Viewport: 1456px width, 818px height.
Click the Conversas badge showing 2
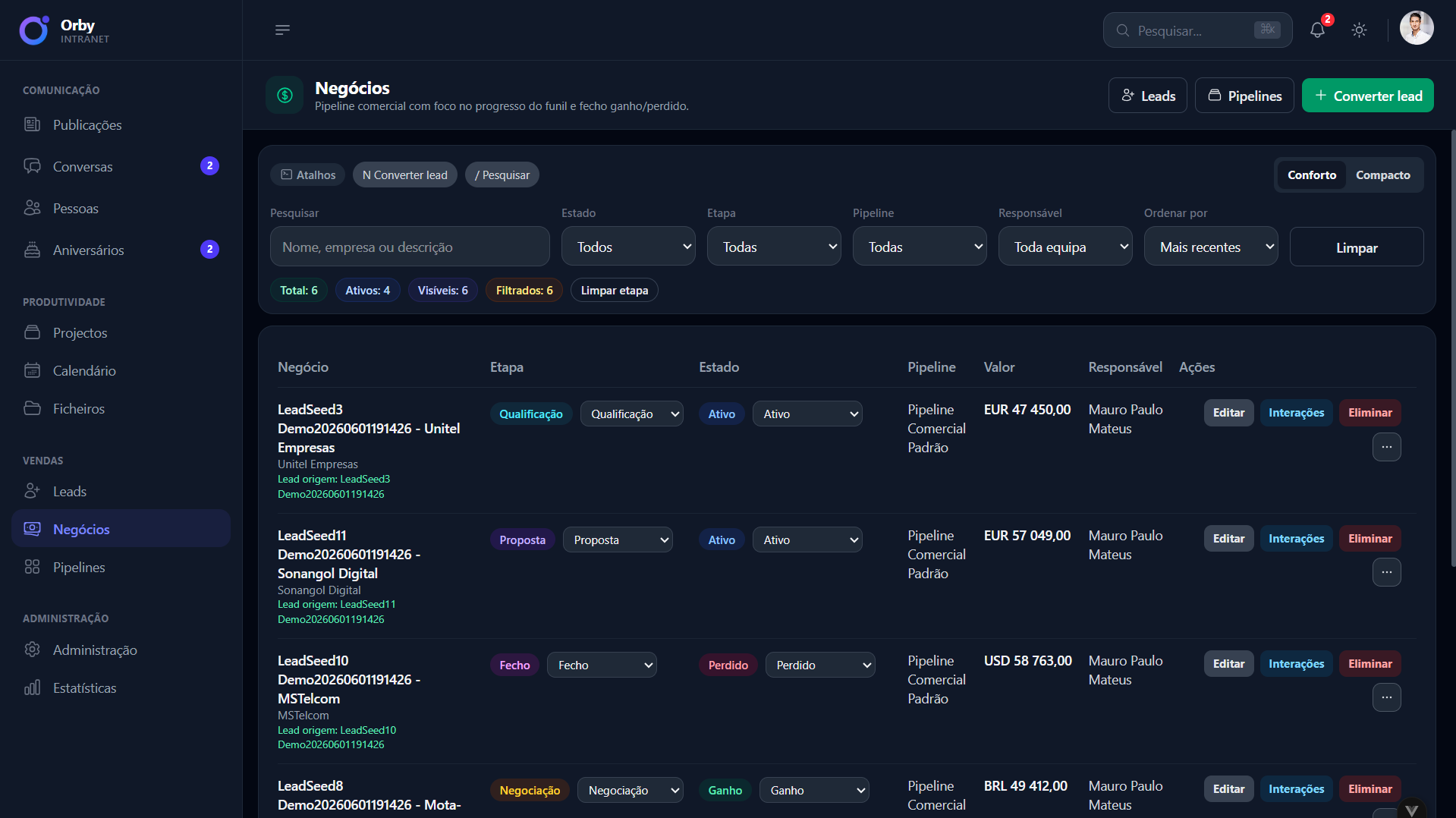pos(209,166)
